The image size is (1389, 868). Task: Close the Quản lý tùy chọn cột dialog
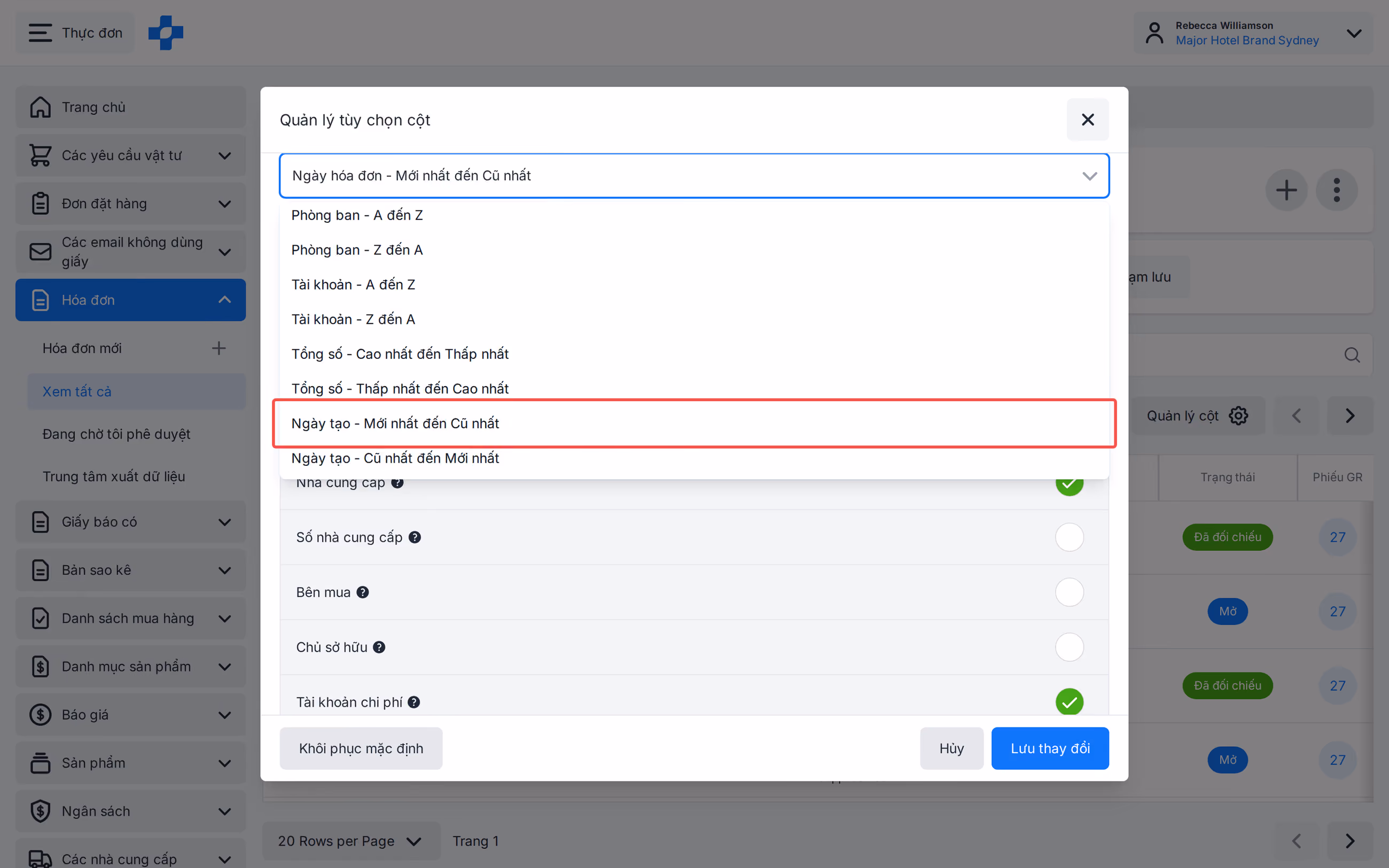(1088, 120)
